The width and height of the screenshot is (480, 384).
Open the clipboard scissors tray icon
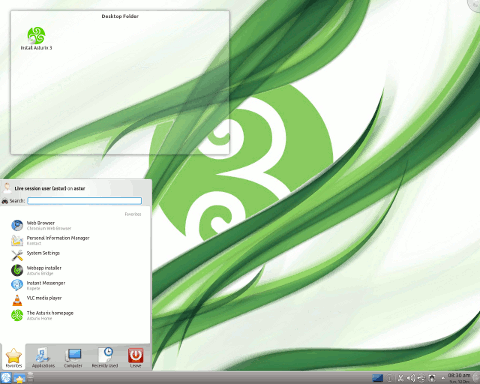[x=400, y=378]
